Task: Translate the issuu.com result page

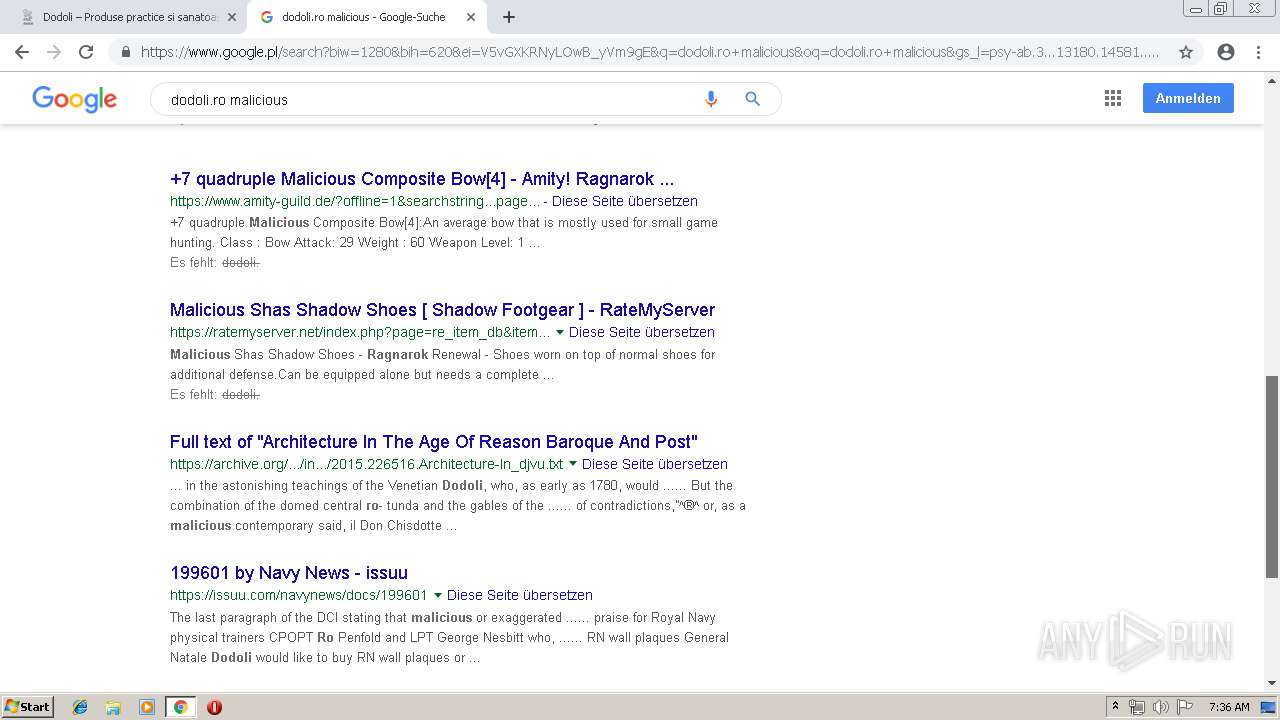Action: tap(520, 595)
